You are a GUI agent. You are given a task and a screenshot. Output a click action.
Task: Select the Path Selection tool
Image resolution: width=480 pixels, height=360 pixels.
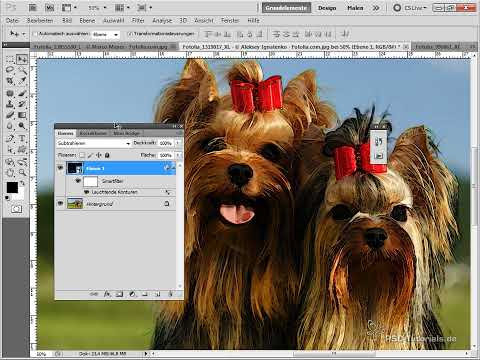click(x=10, y=149)
